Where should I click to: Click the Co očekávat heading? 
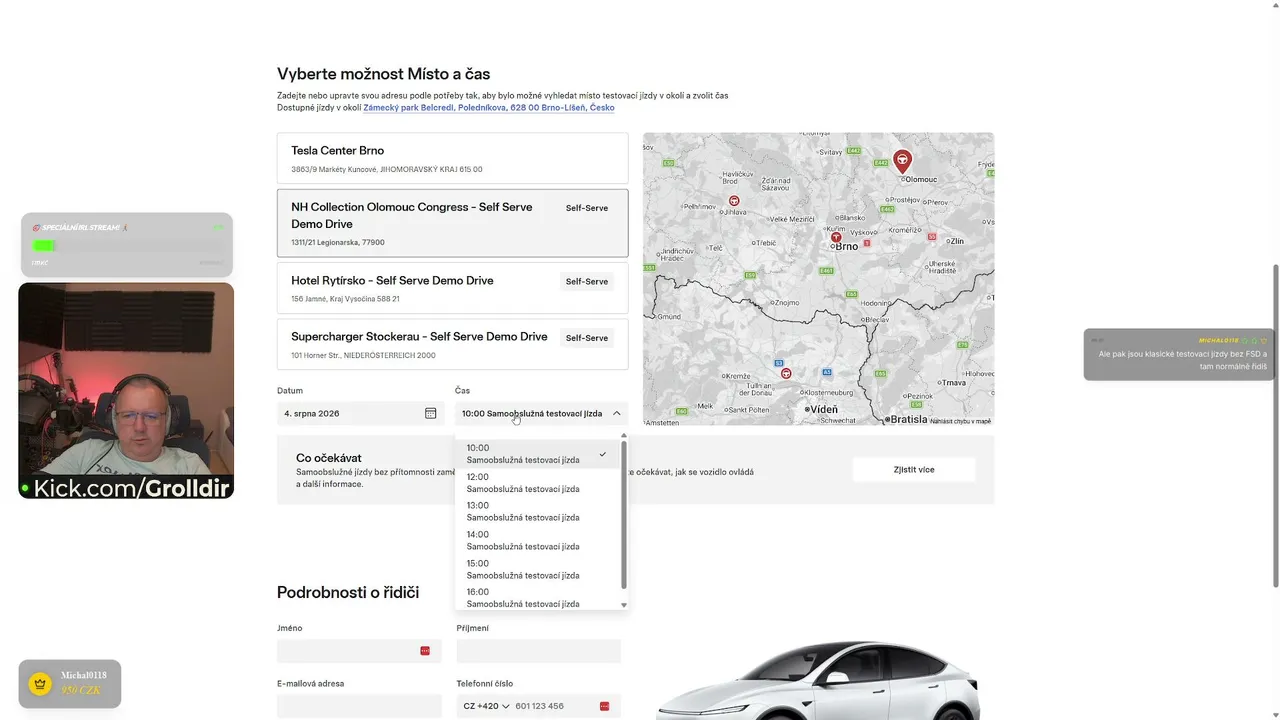click(x=329, y=458)
